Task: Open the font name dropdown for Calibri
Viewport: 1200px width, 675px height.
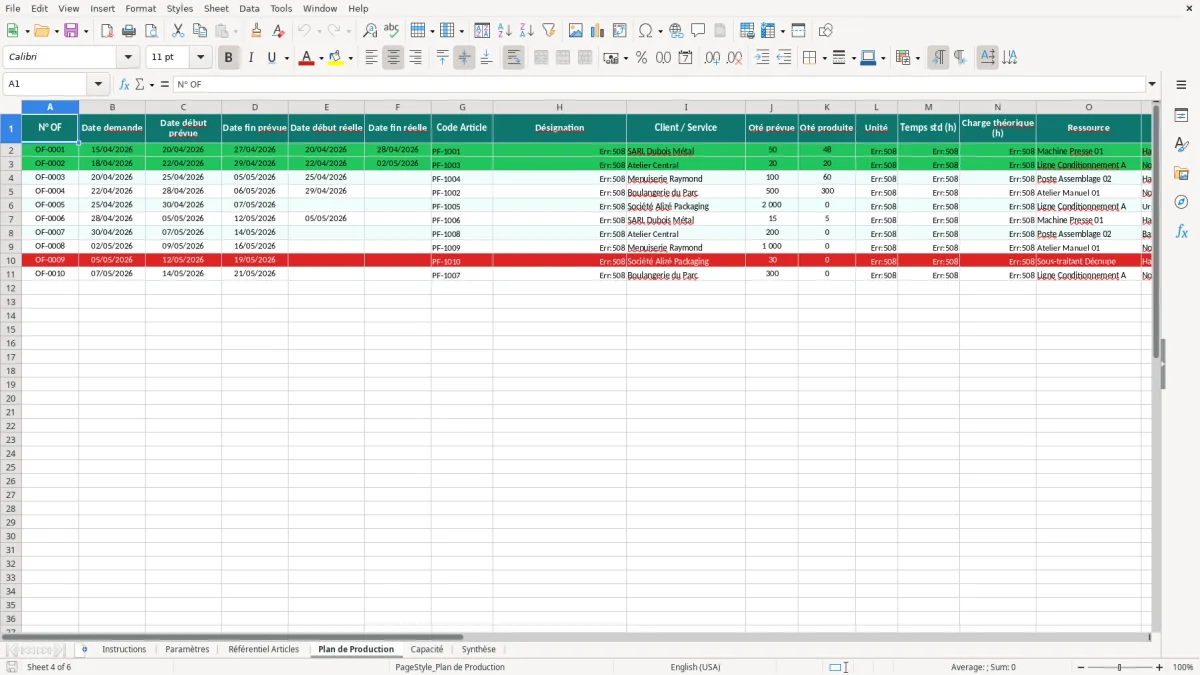Action: point(128,58)
